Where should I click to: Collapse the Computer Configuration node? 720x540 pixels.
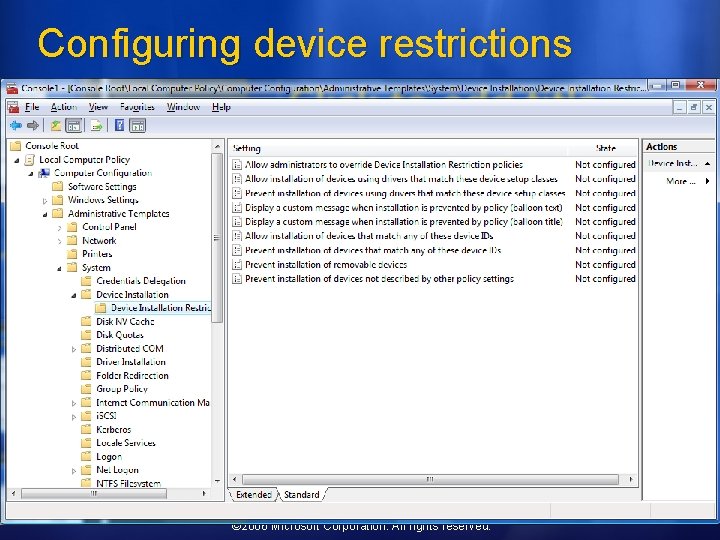click(31, 174)
